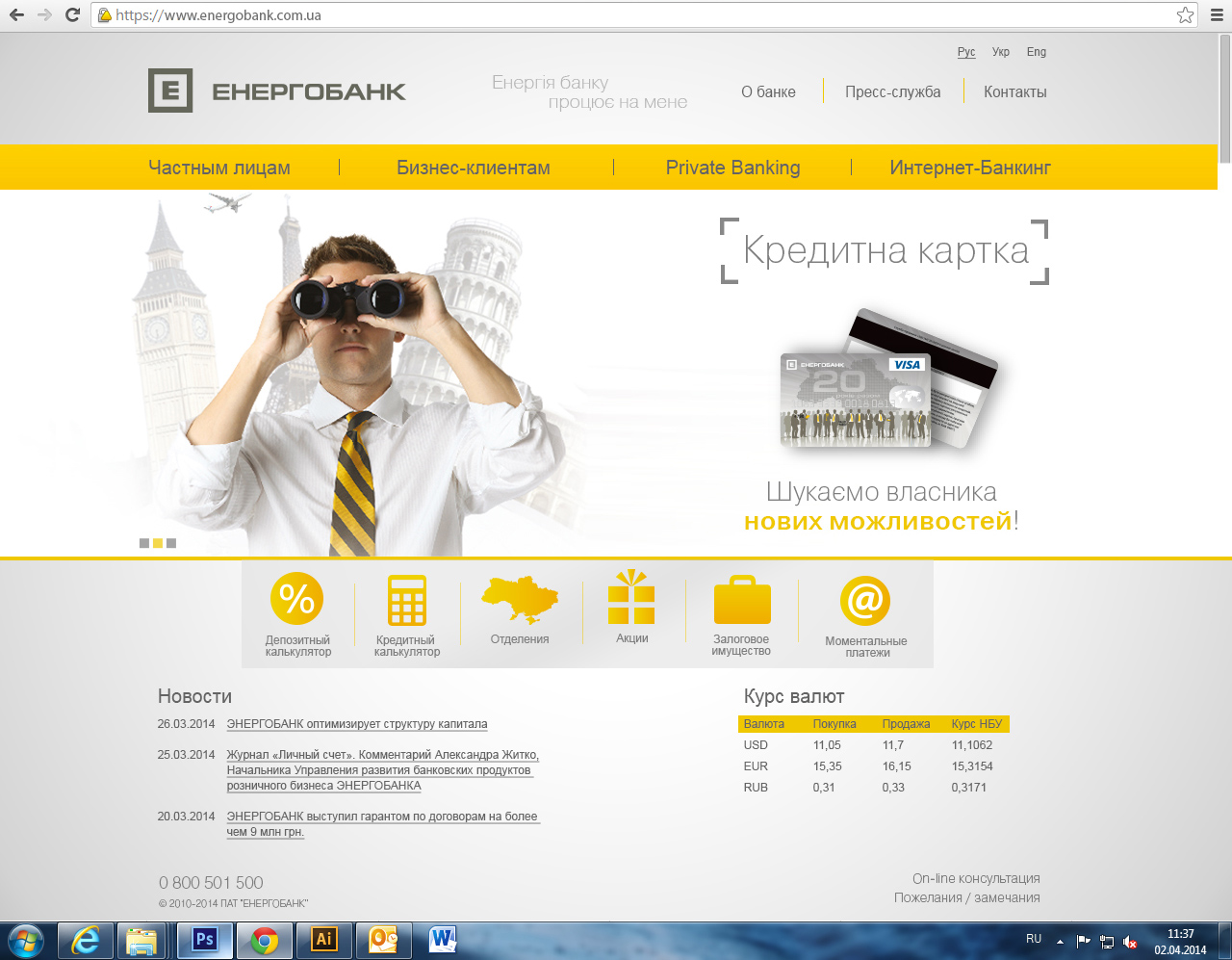The height and width of the screenshot is (960, 1232).
Task: Click the Отделения Ukraine map icon
Action: click(x=520, y=599)
